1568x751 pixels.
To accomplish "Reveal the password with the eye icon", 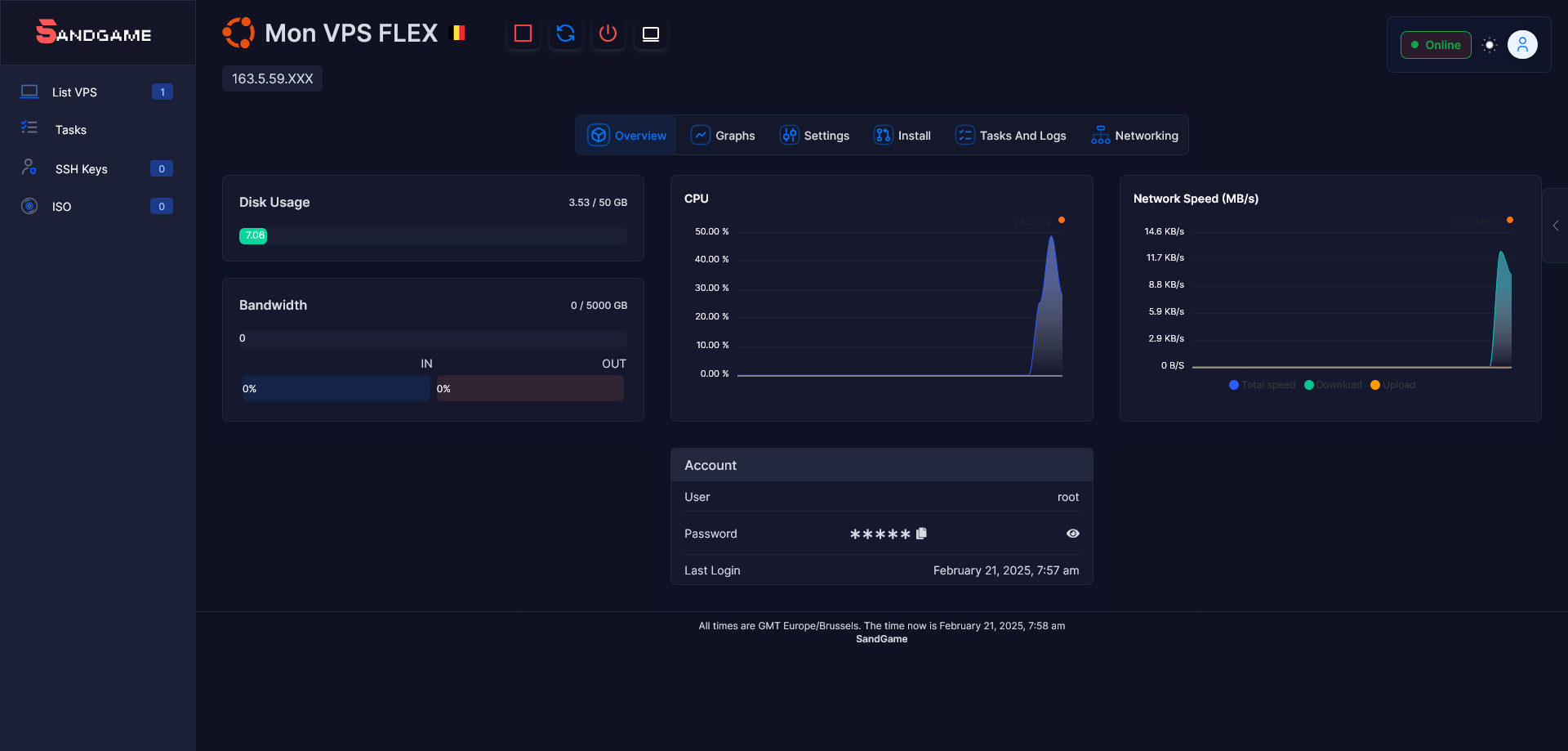I will [1072, 533].
